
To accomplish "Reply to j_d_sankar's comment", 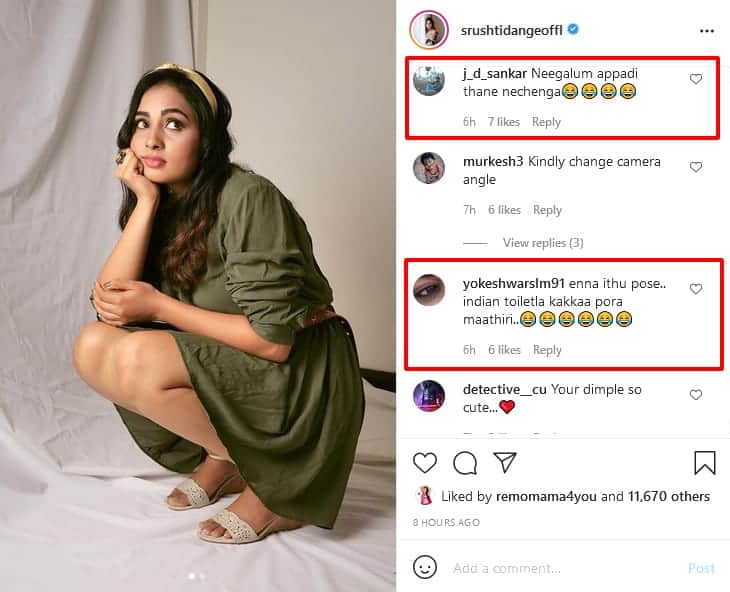I will tap(546, 122).
